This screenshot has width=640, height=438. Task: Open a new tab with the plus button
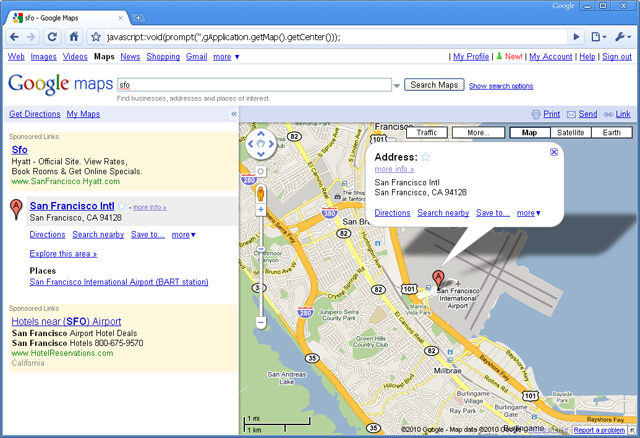(x=139, y=18)
